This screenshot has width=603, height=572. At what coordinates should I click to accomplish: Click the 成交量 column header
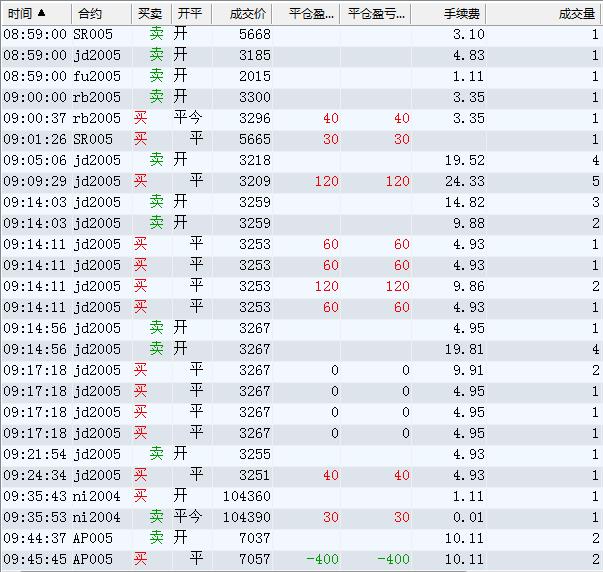tap(544, 14)
